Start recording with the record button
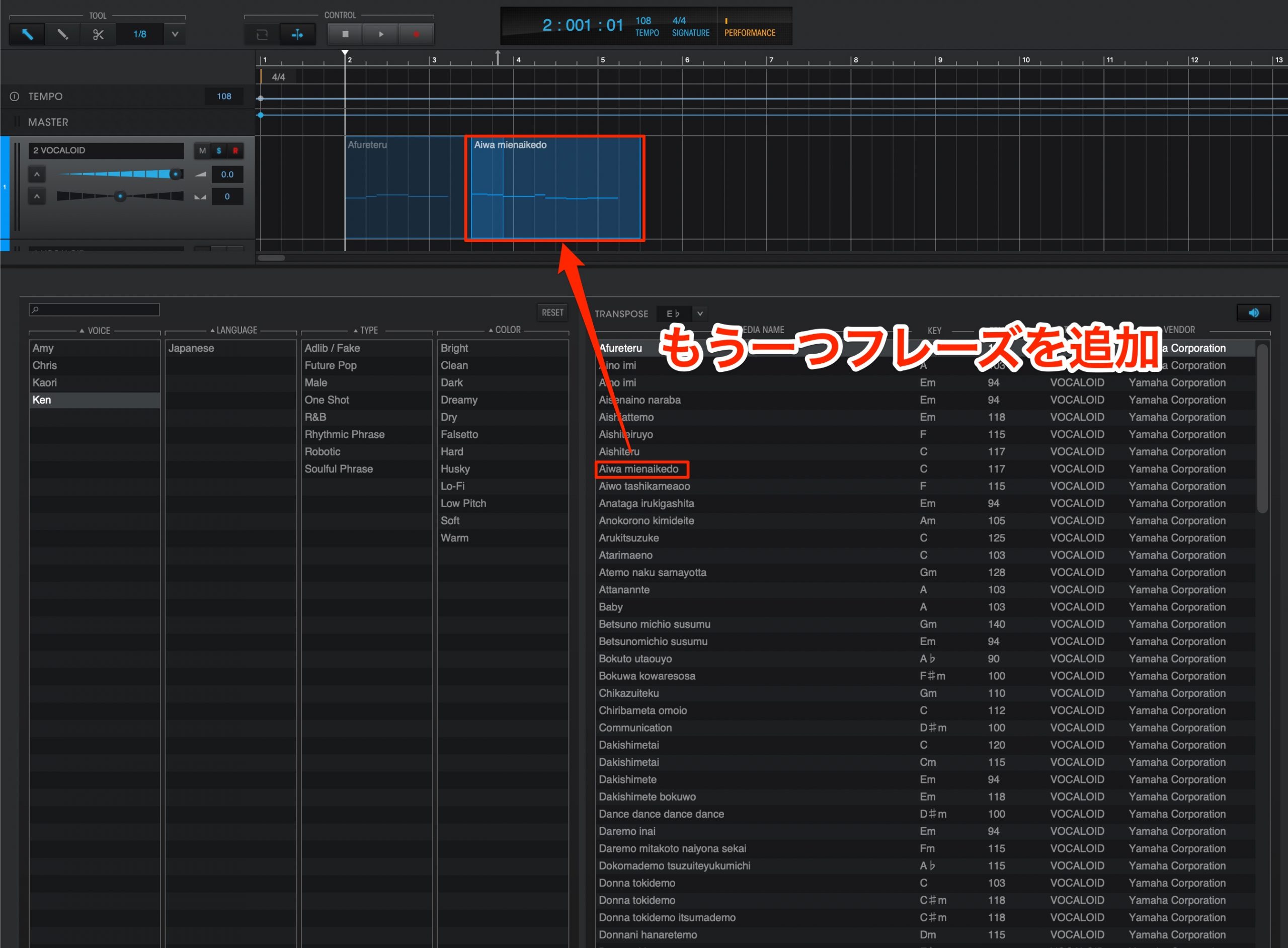Viewport: 1288px width, 948px height. pos(416,34)
